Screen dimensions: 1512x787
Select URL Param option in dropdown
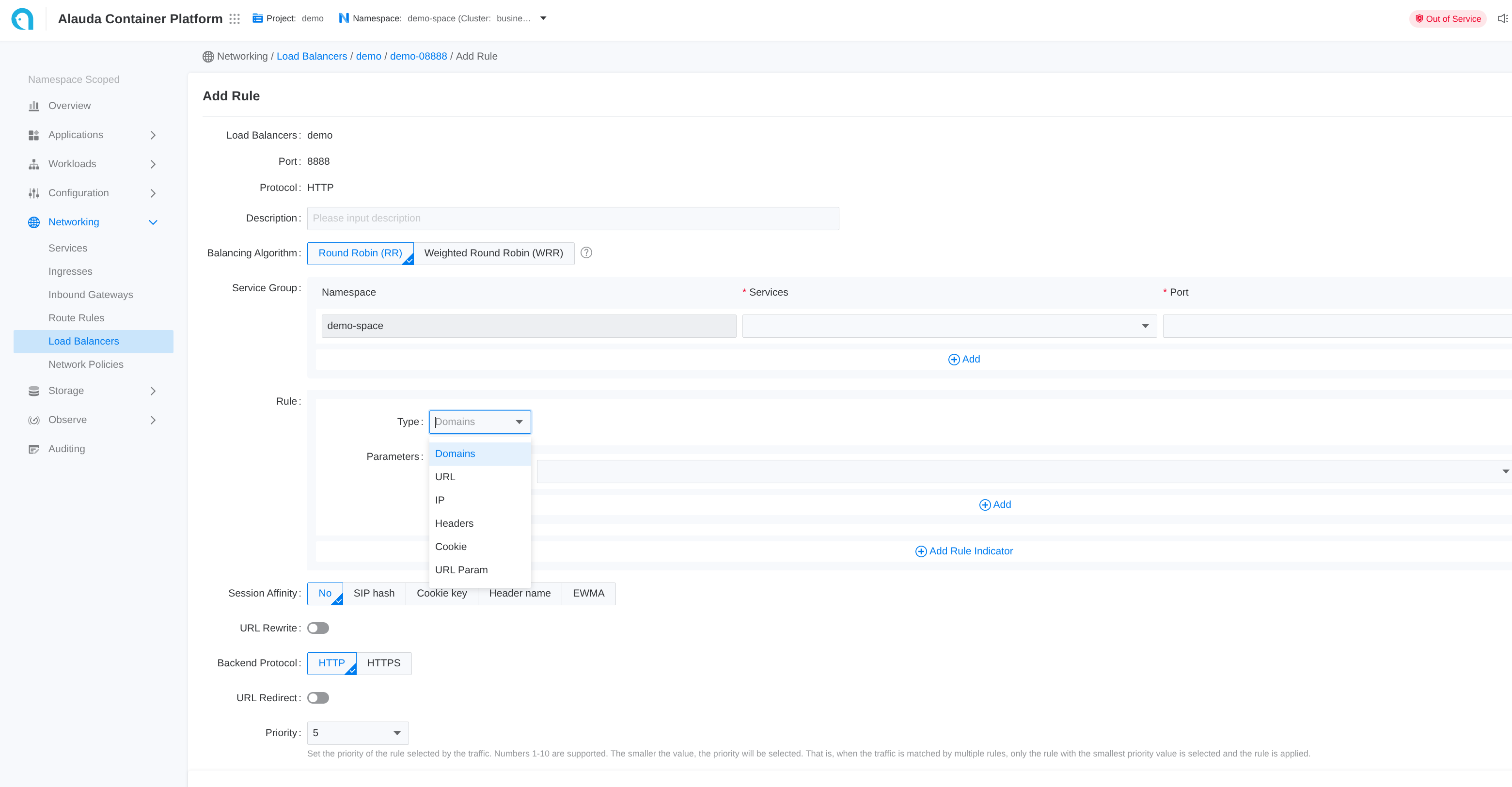(461, 570)
